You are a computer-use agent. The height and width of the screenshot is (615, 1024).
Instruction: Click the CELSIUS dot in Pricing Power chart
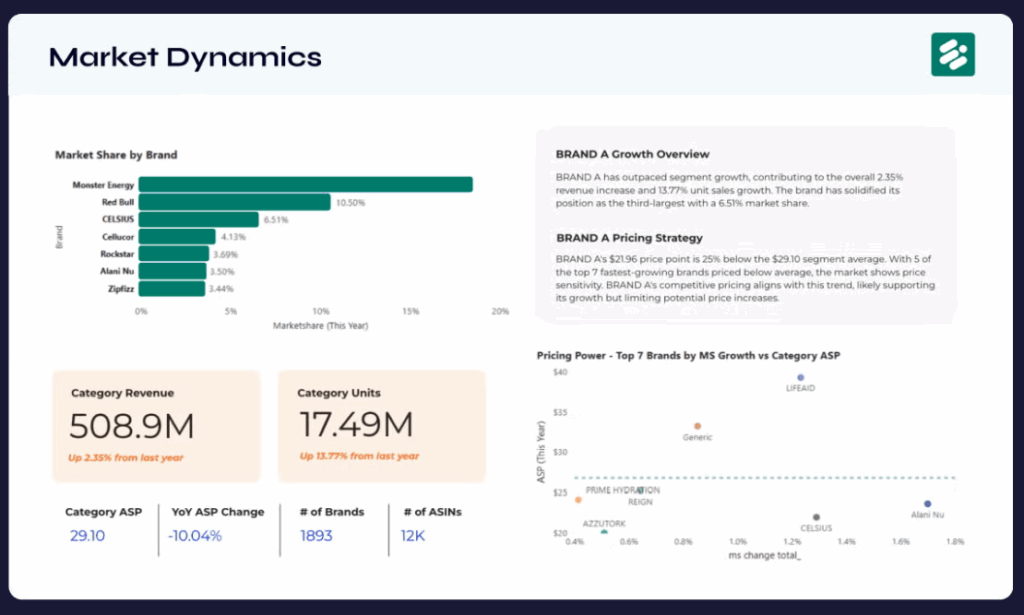coord(817,518)
